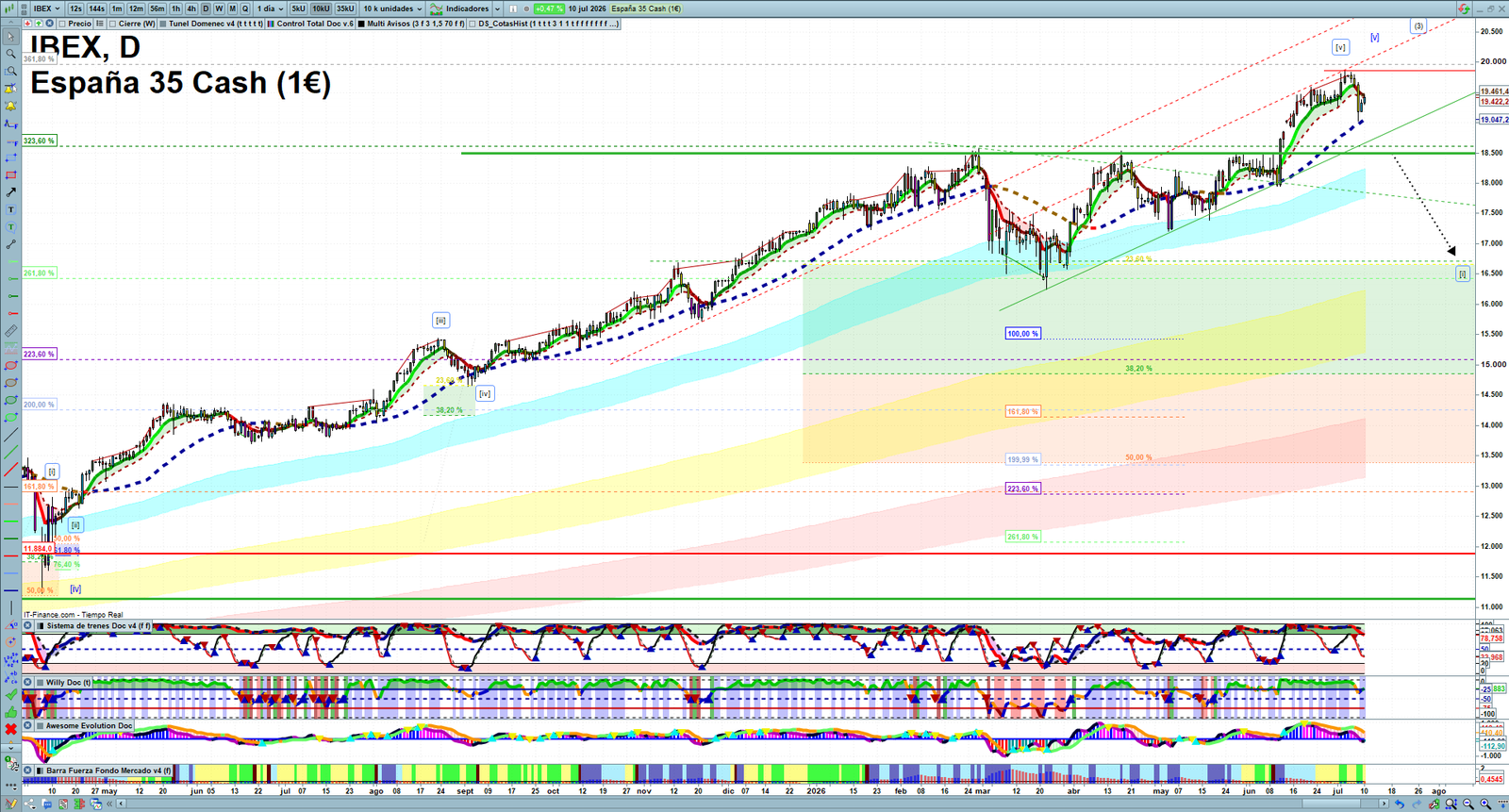Toggle Control Total Doc v.6 color box
Image resolution: width=1509 pixels, height=812 pixels.
[x=271, y=24]
